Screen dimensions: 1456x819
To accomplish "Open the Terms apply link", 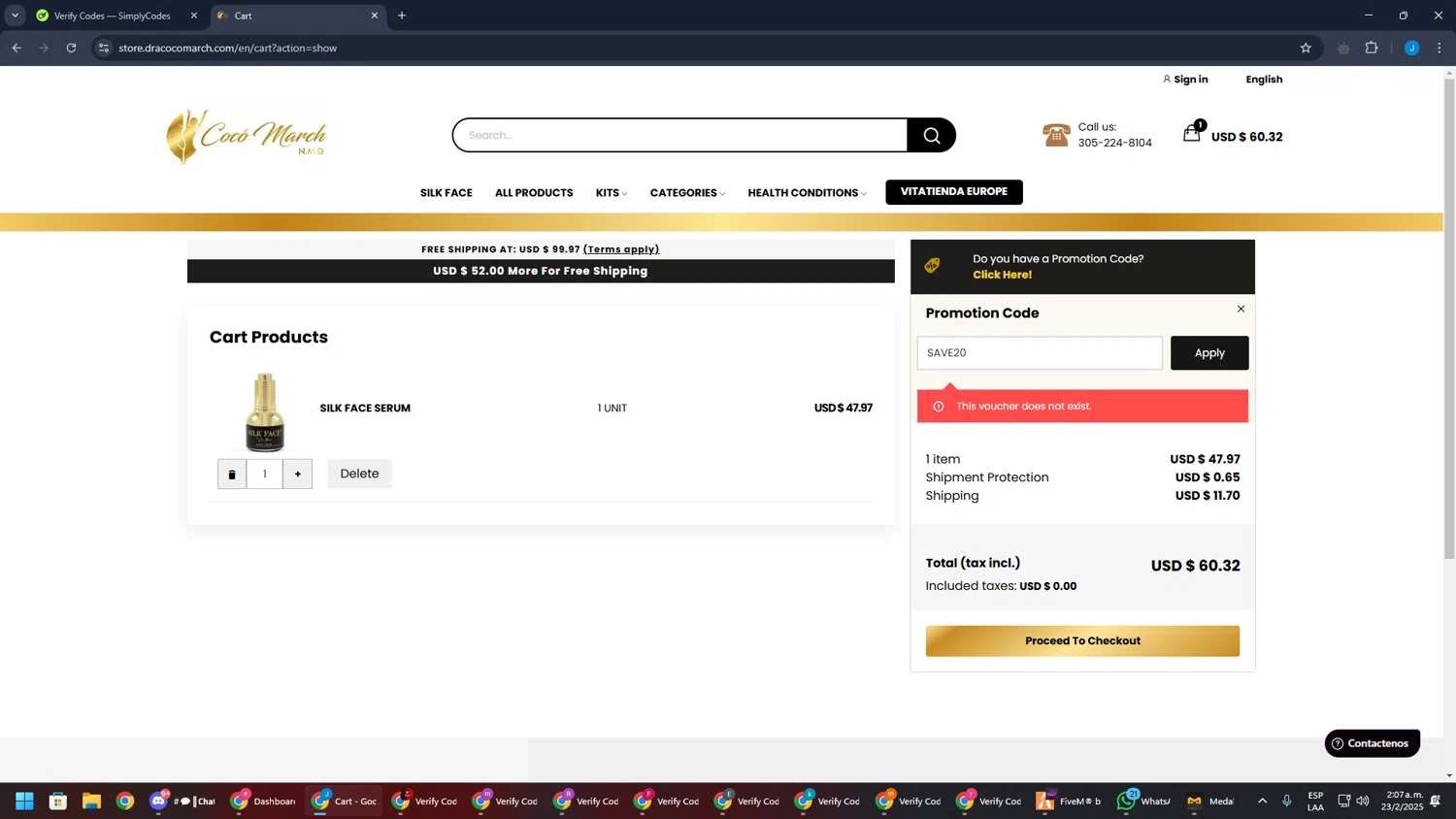I will pos(621,249).
